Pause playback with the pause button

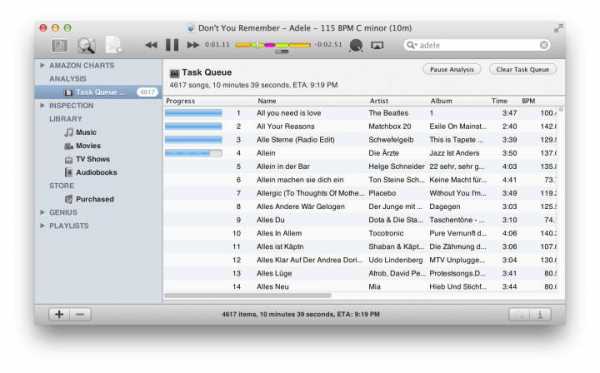pos(172,45)
